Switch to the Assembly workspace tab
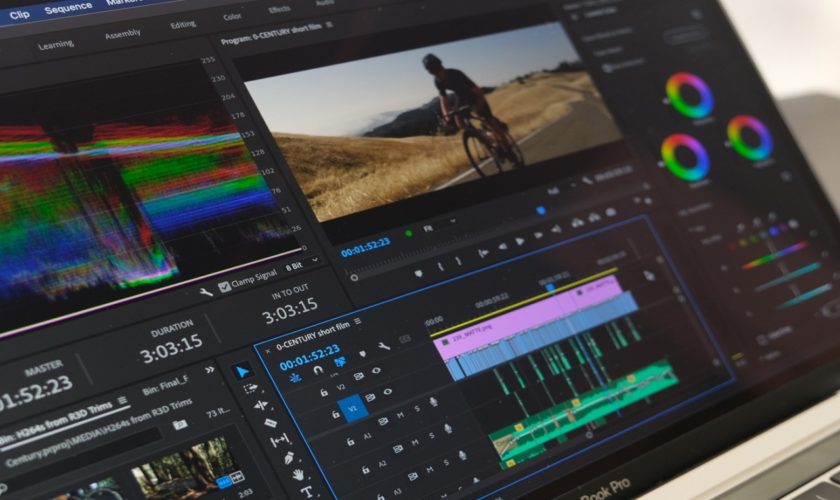840x500 pixels. pos(122,34)
